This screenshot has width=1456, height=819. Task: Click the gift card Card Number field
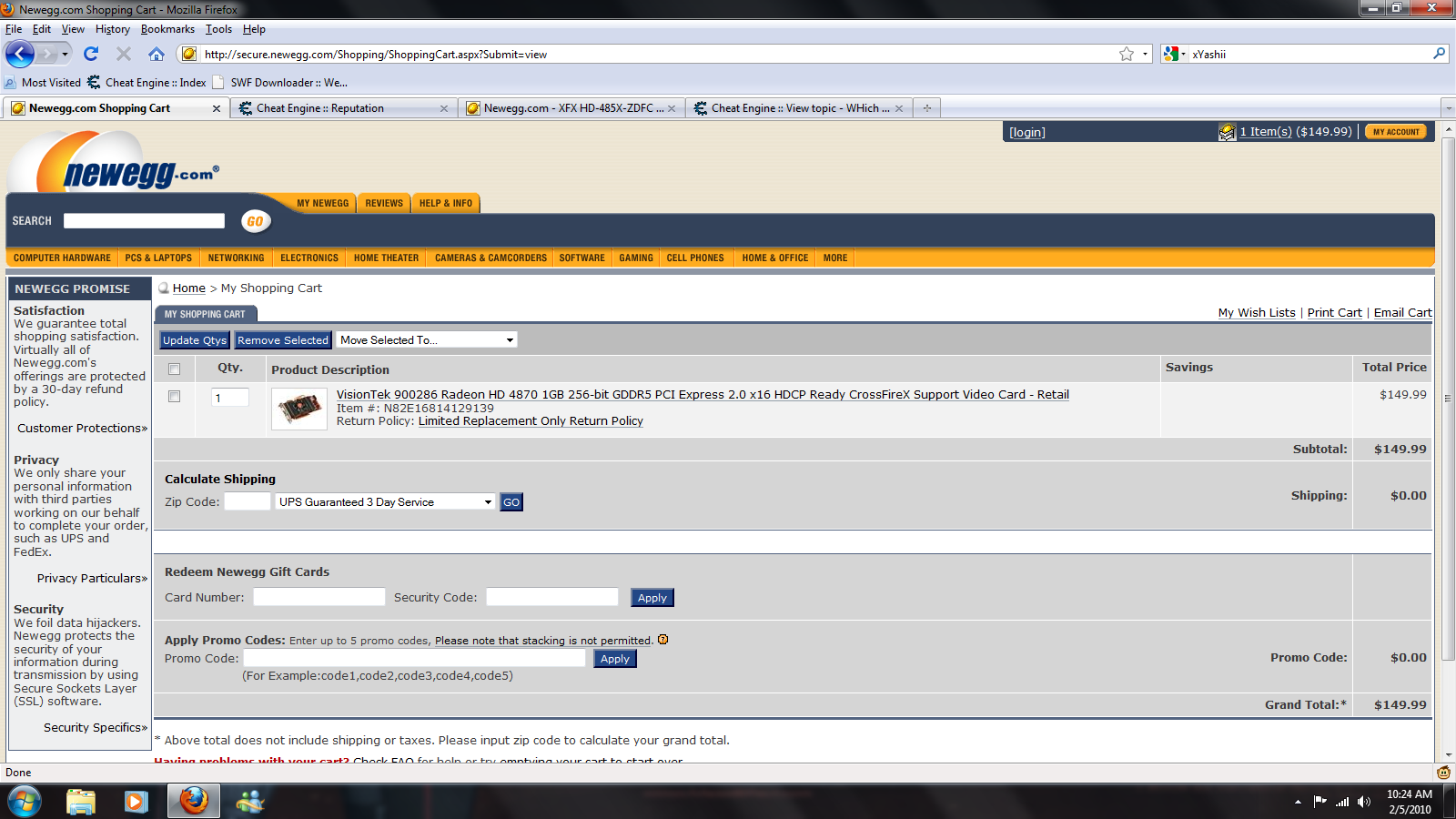tap(319, 597)
